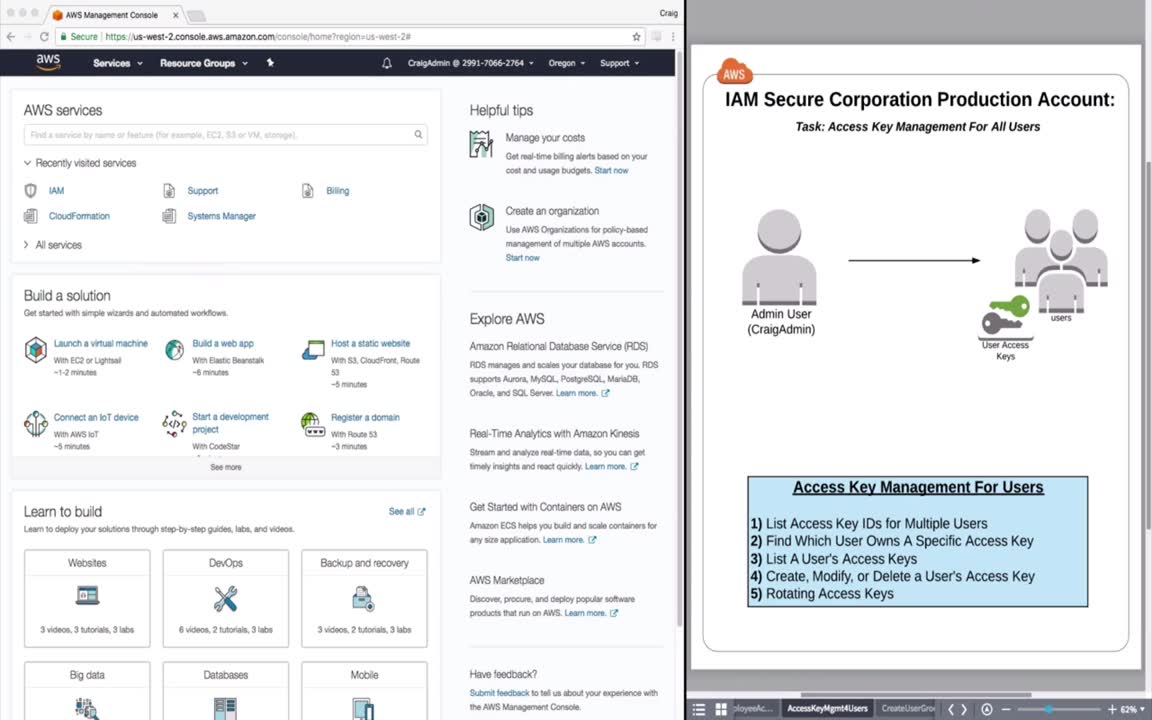Go to previous diagram page arrow

(x=951, y=709)
